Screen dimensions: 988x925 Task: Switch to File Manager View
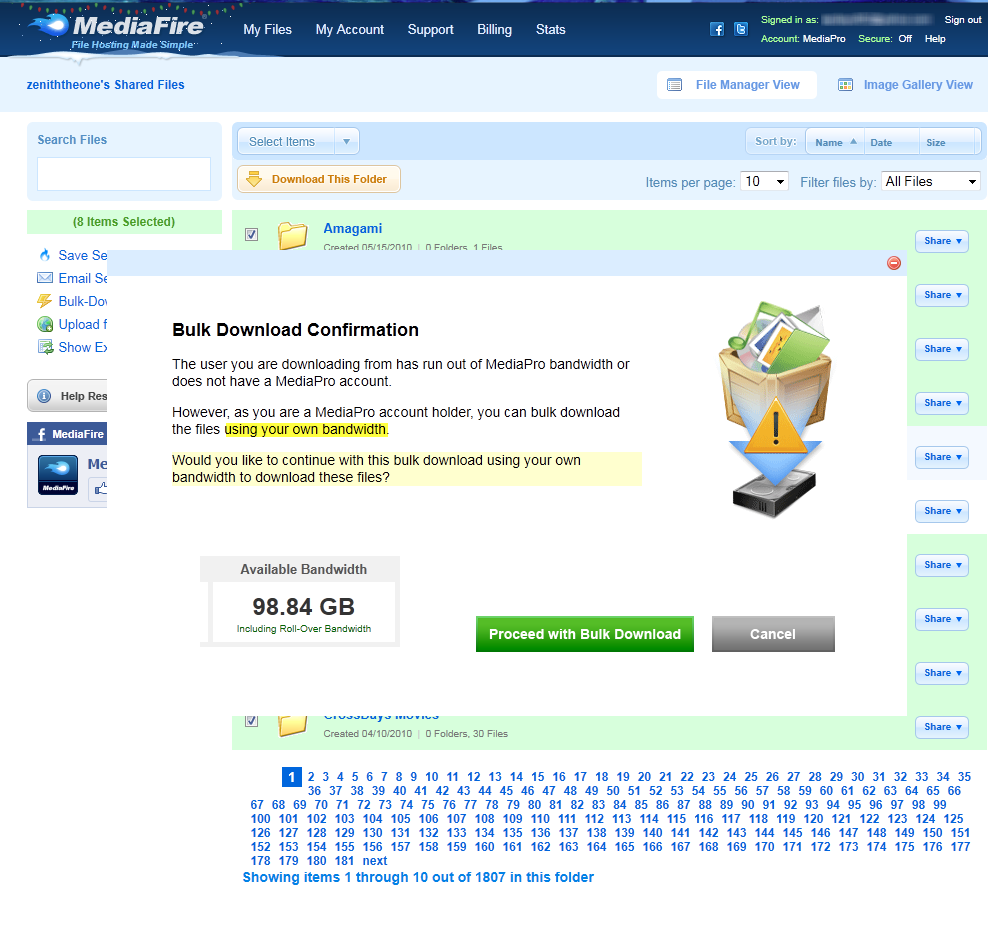click(737, 85)
